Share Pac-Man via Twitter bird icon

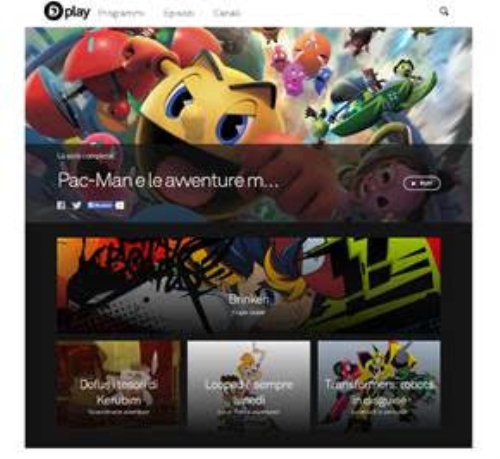(76, 205)
